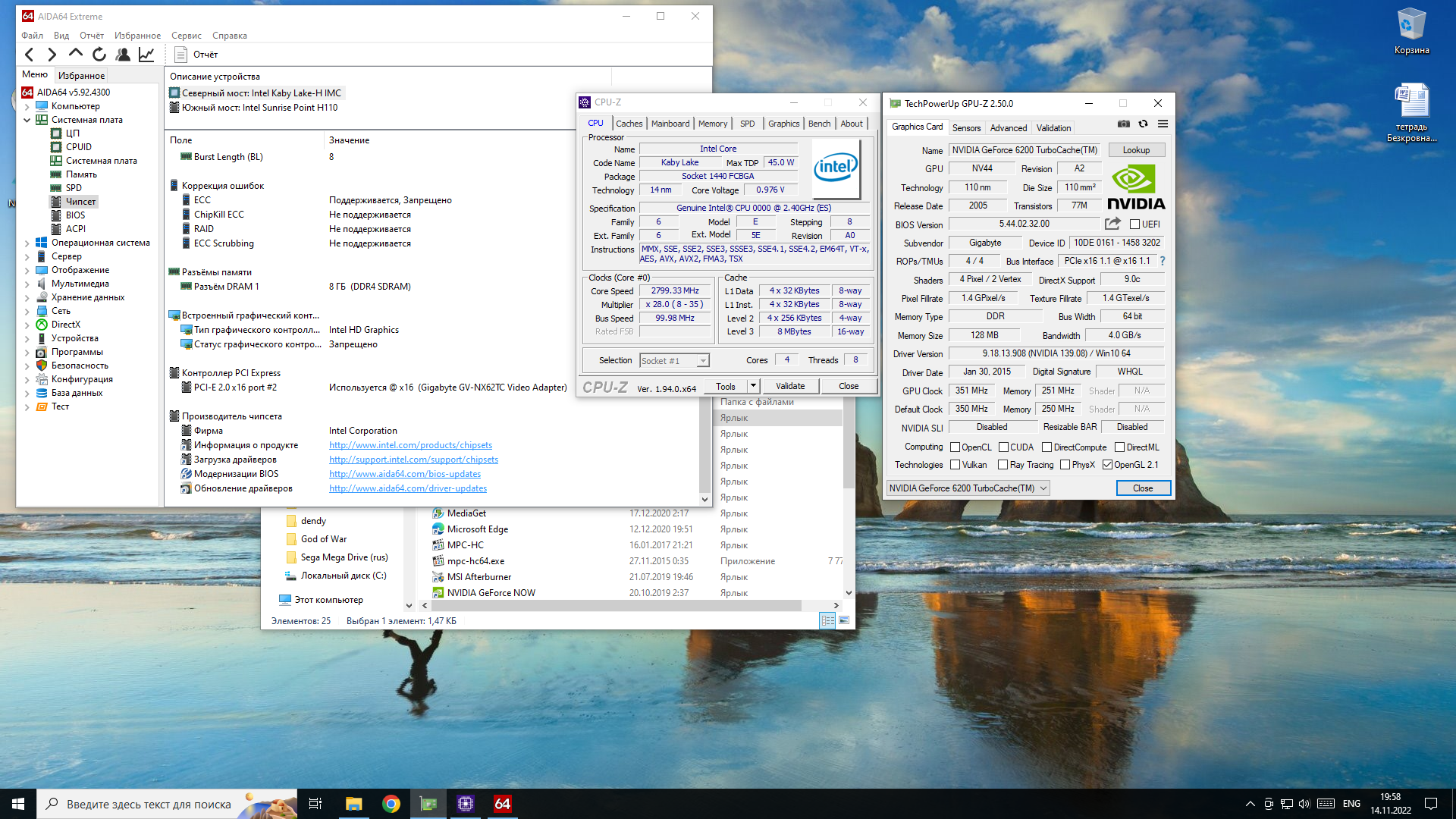Open the intel.com products chipsets link
The image size is (1456, 819).
coord(410,445)
